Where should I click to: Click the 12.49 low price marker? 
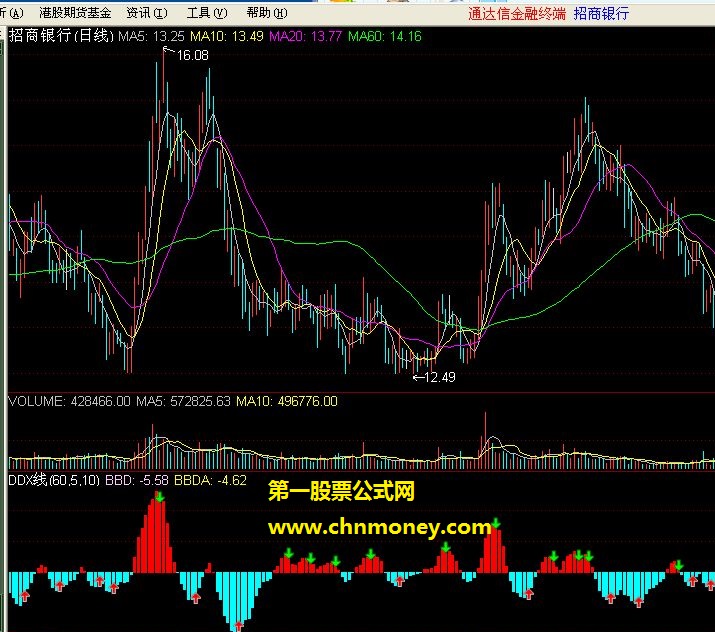click(x=440, y=377)
